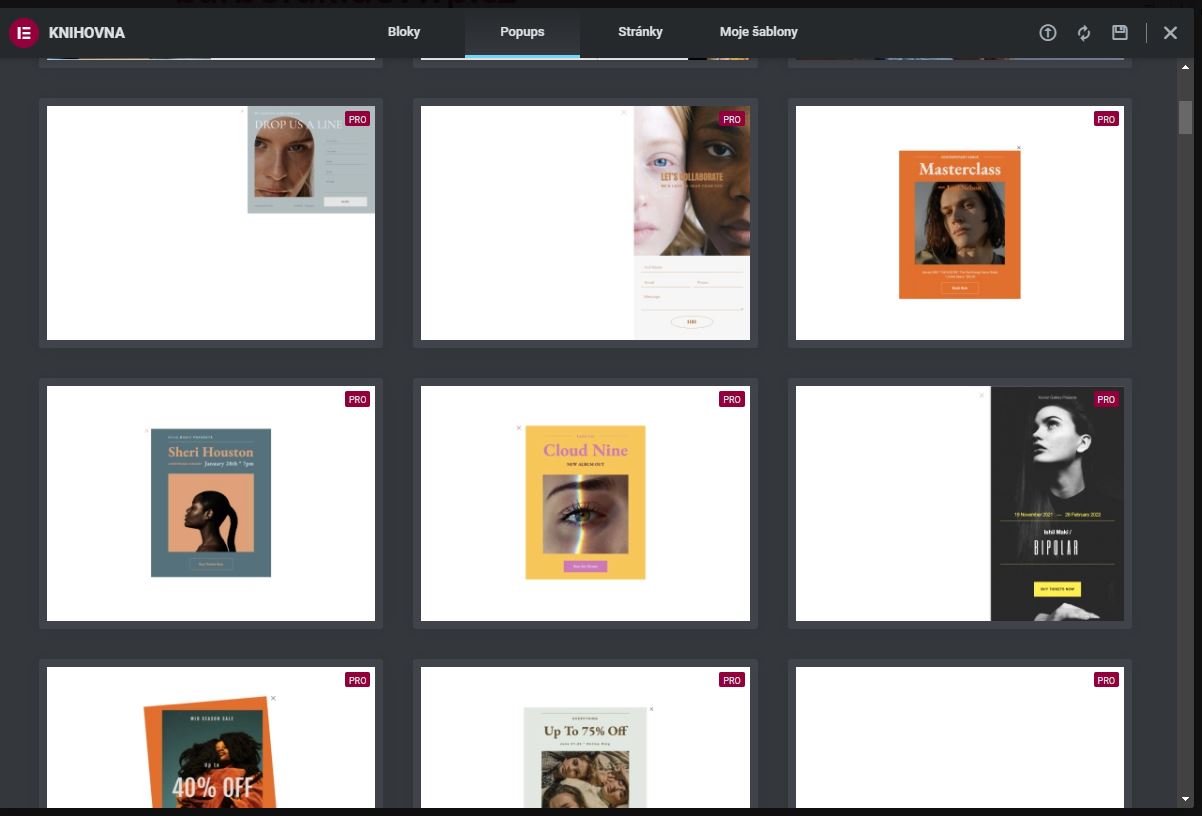Click PRO badge on Cloud Nine template
Screen dimensions: 1202x816
(731, 399)
